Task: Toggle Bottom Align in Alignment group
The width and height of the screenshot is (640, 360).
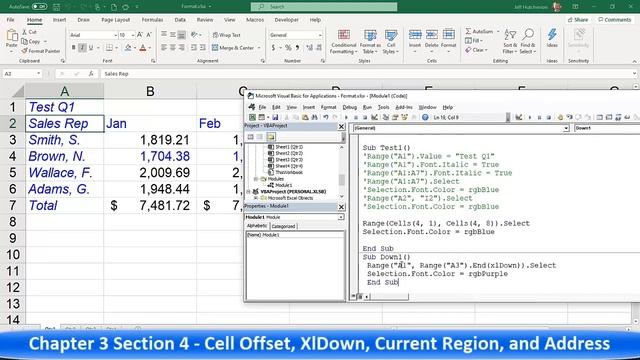Action: point(182,35)
